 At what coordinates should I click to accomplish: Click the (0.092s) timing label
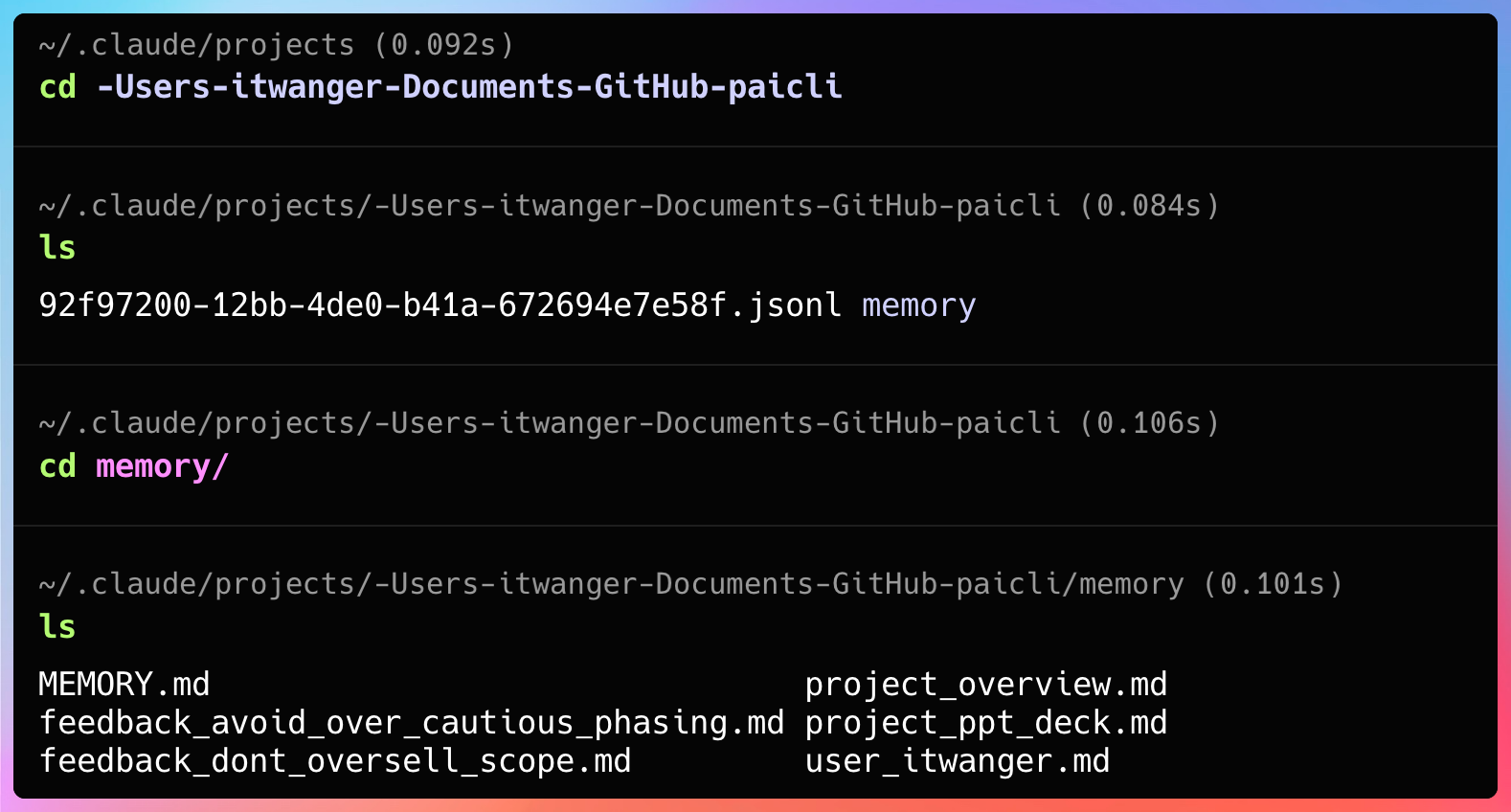point(444,45)
